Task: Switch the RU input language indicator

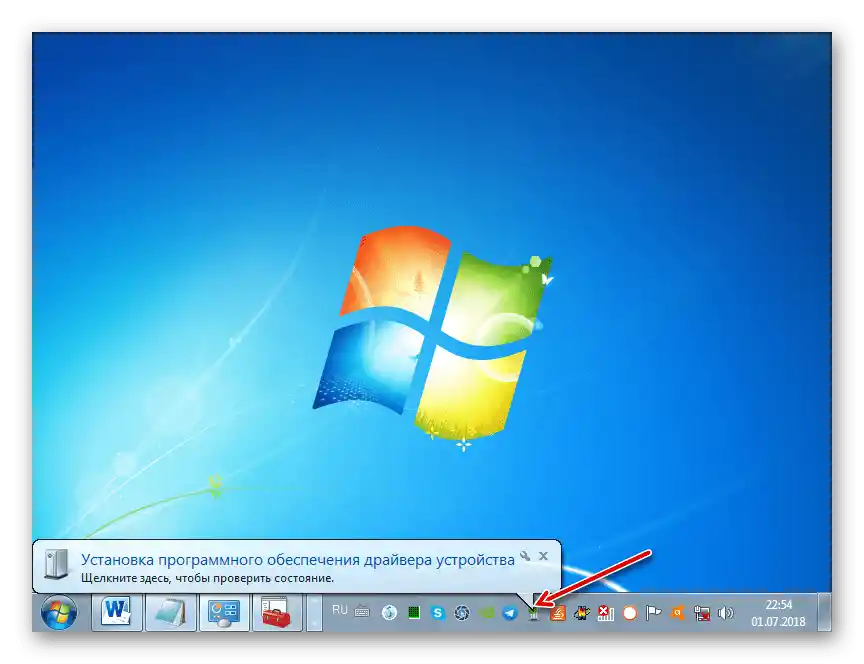Action: coord(339,610)
